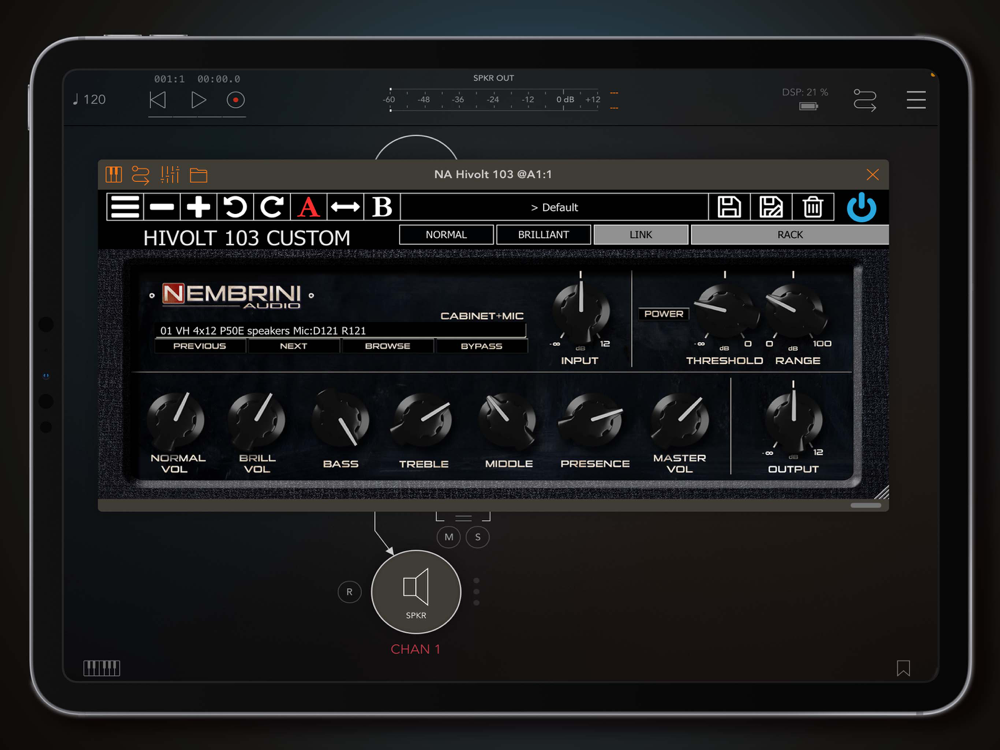The image size is (1000, 750).
Task: Select the LINK channel tab
Action: click(x=641, y=235)
